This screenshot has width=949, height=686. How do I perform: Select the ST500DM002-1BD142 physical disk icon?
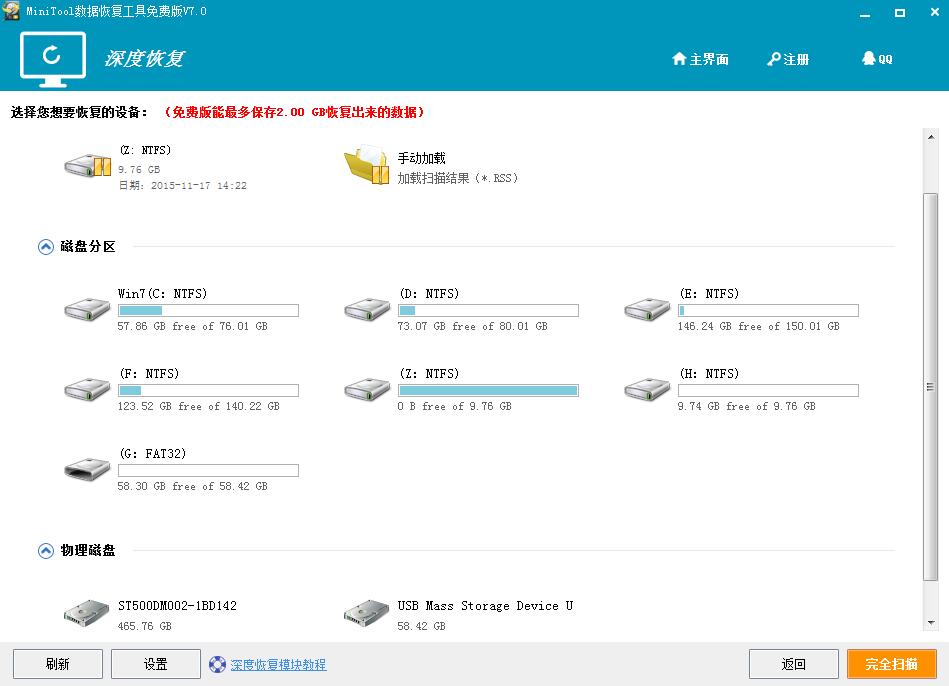[x=87, y=613]
